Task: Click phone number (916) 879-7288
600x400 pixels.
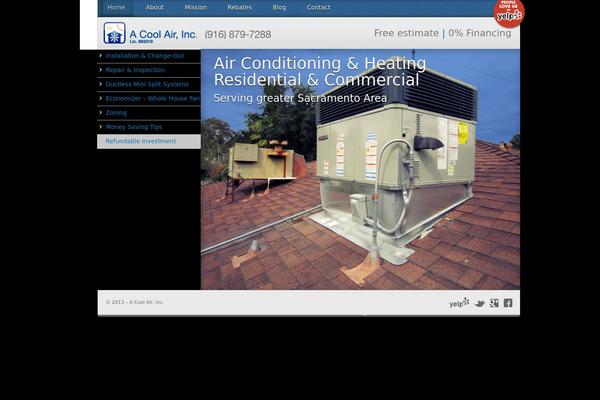Action: click(x=238, y=34)
